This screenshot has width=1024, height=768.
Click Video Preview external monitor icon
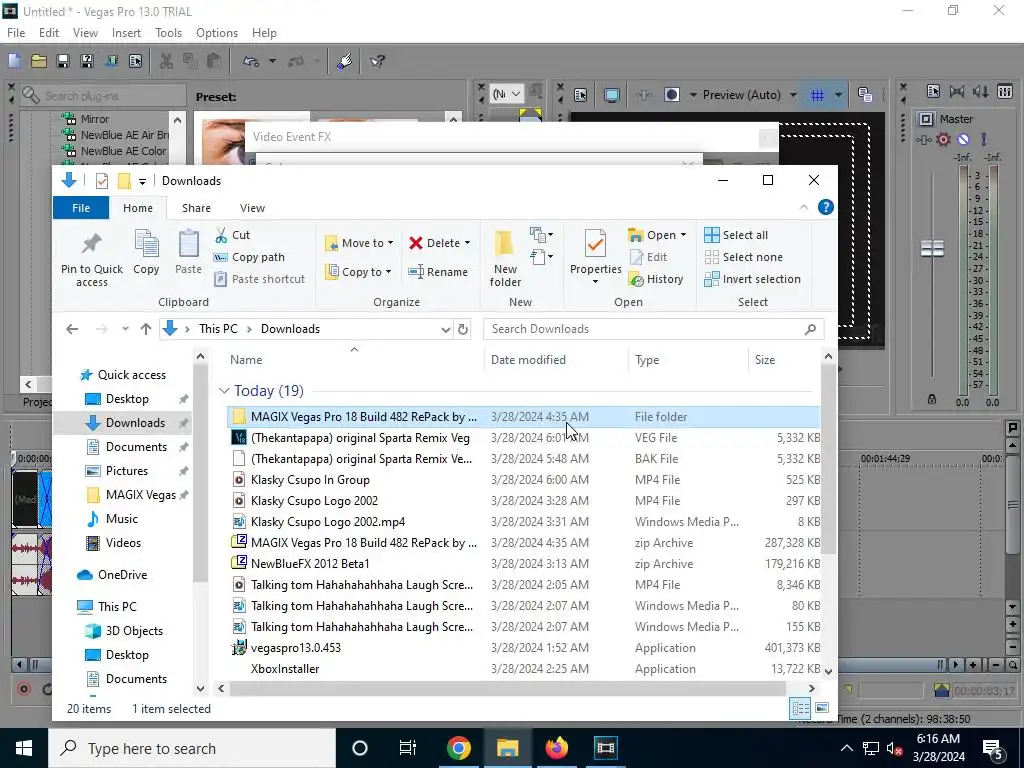click(611, 95)
